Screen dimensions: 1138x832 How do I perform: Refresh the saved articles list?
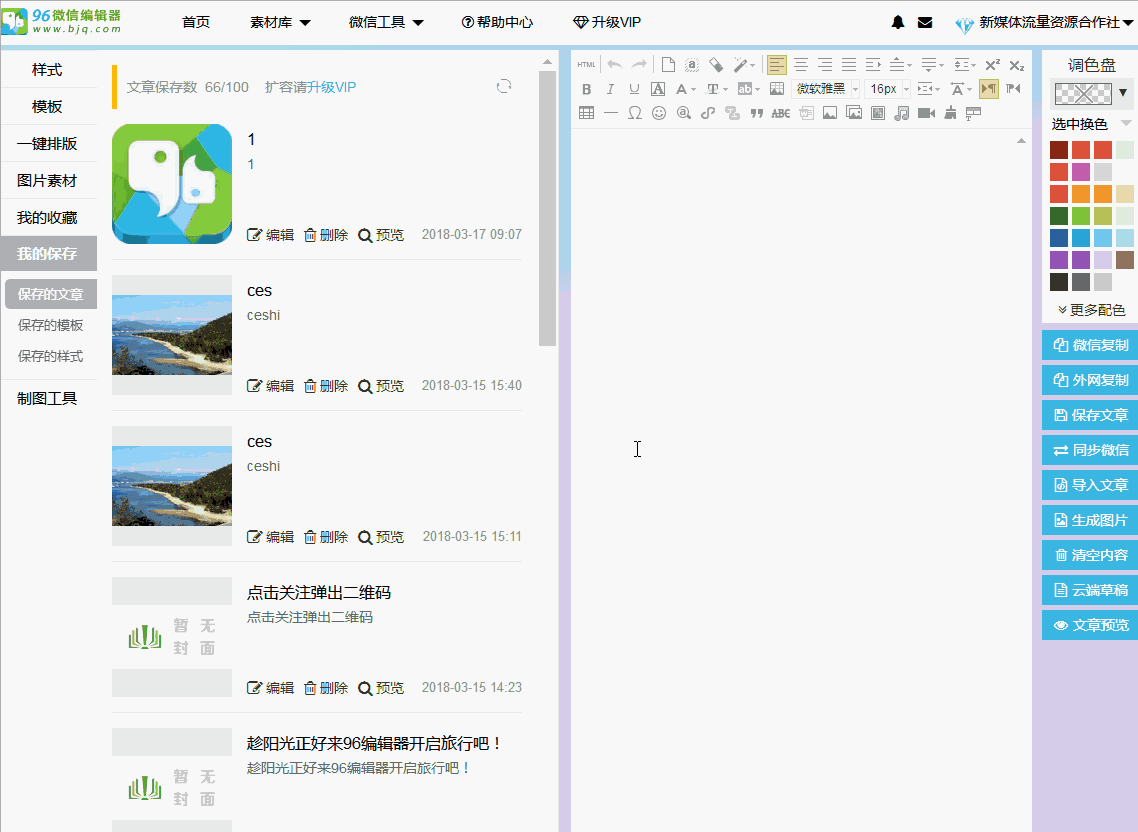tap(504, 86)
